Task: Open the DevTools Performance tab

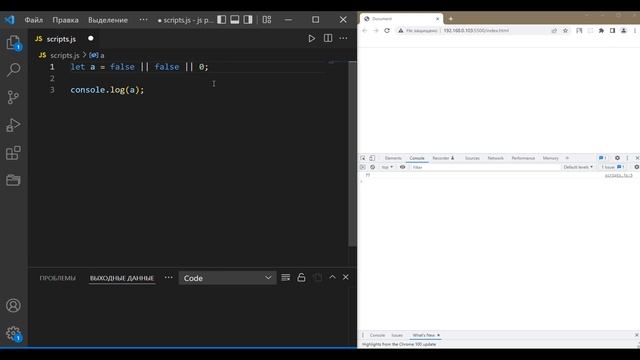Action: coord(523,158)
